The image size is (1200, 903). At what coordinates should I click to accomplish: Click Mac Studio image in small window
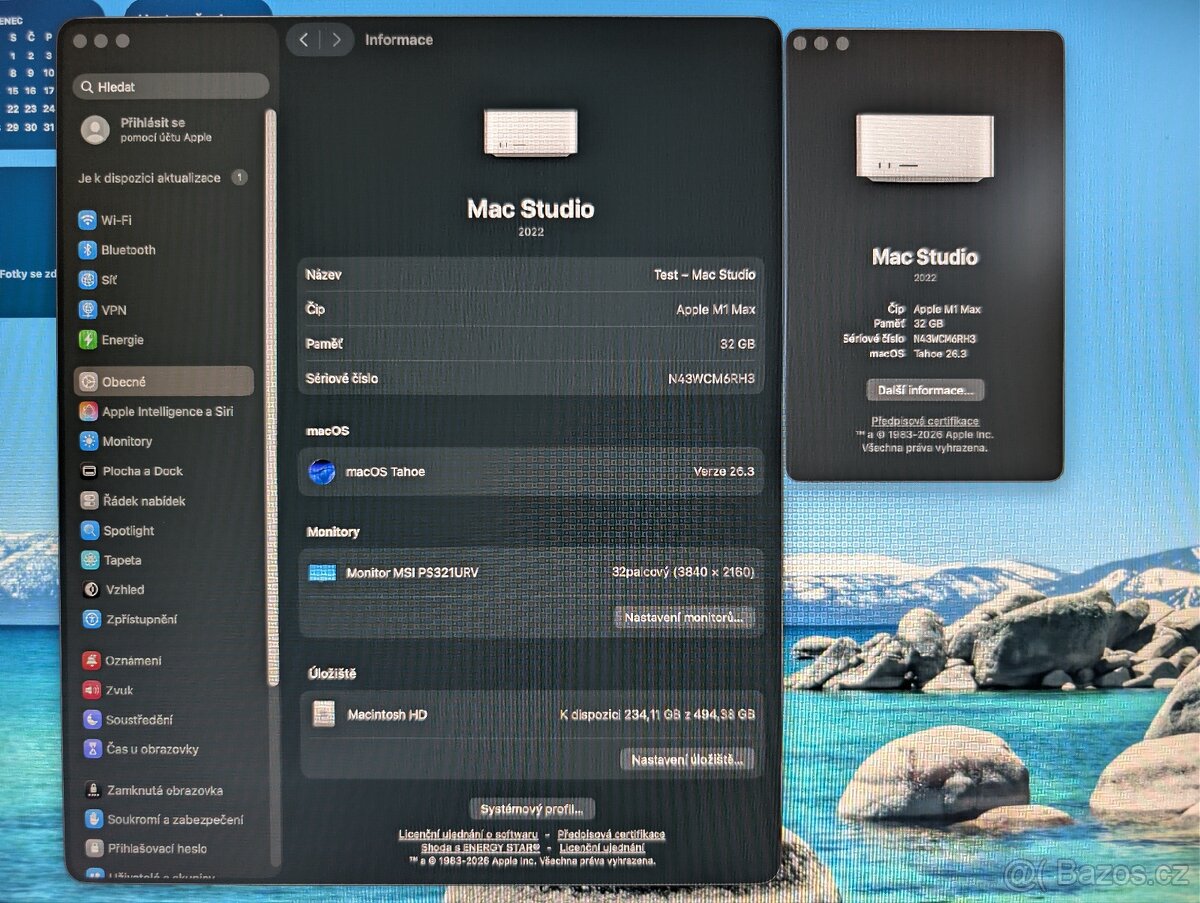[x=925, y=148]
